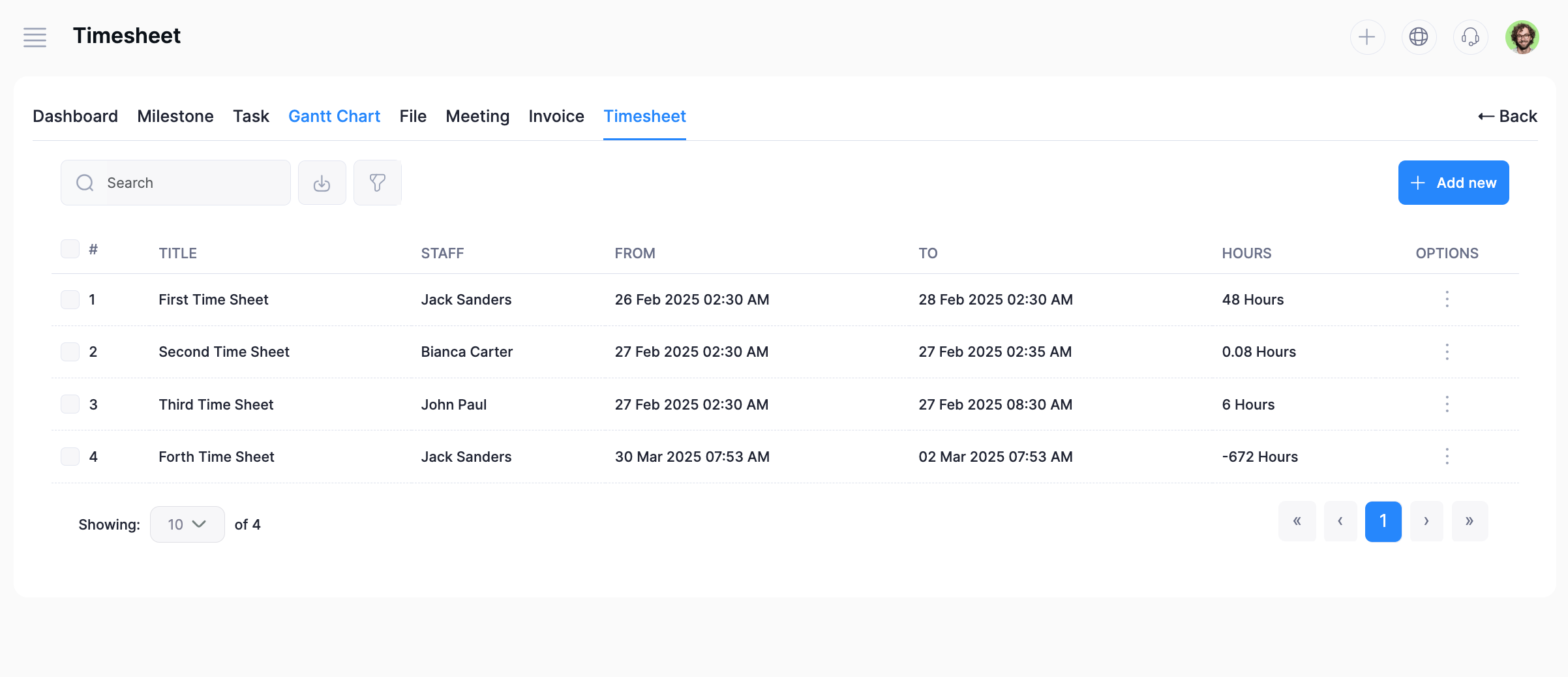Click the Add new button

click(x=1453, y=183)
